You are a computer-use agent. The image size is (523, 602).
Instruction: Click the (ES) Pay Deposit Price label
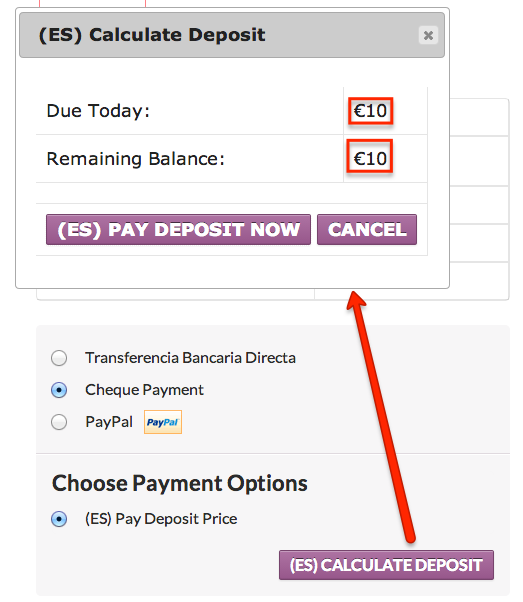click(x=161, y=519)
